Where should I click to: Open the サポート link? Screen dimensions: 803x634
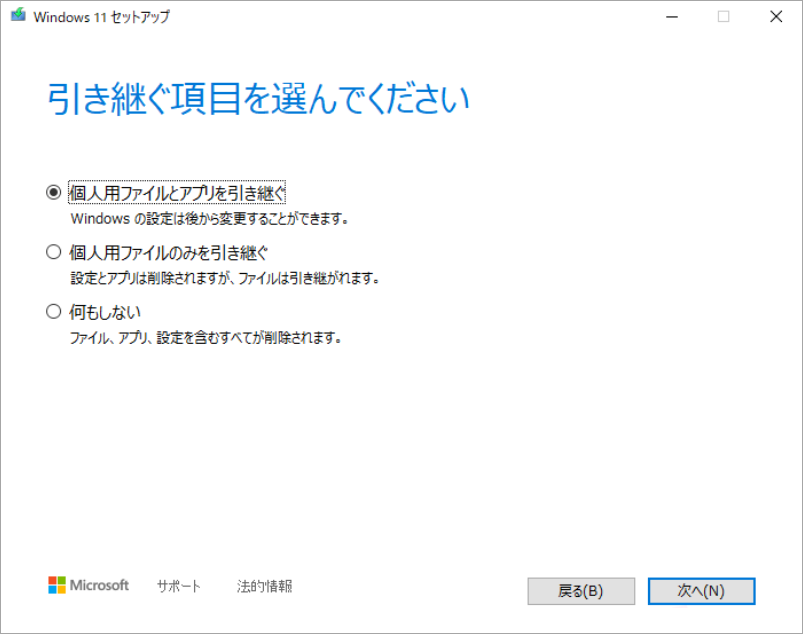tap(178, 588)
